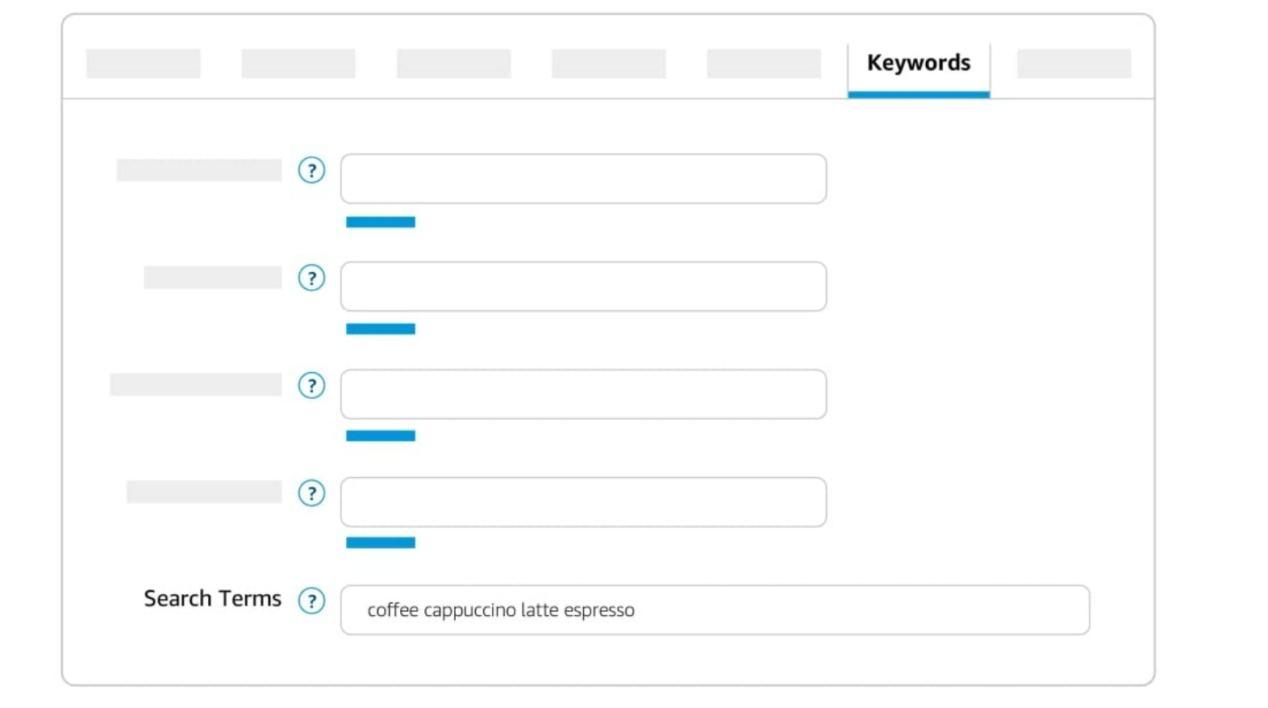
Task: Open the help icon beside Search Terms
Action: [x=312, y=601]
